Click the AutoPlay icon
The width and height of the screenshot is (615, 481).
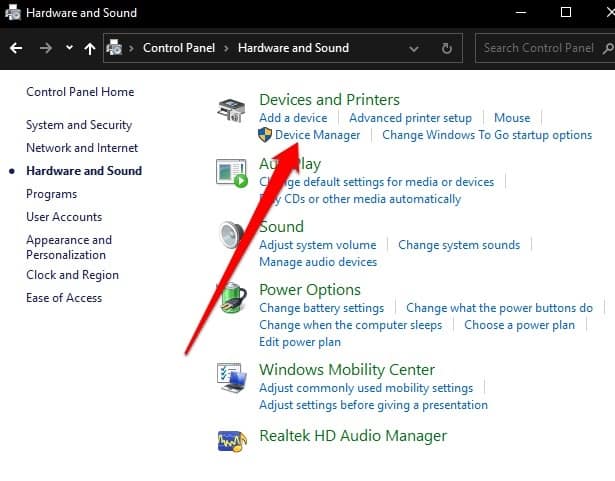[232, 173]
